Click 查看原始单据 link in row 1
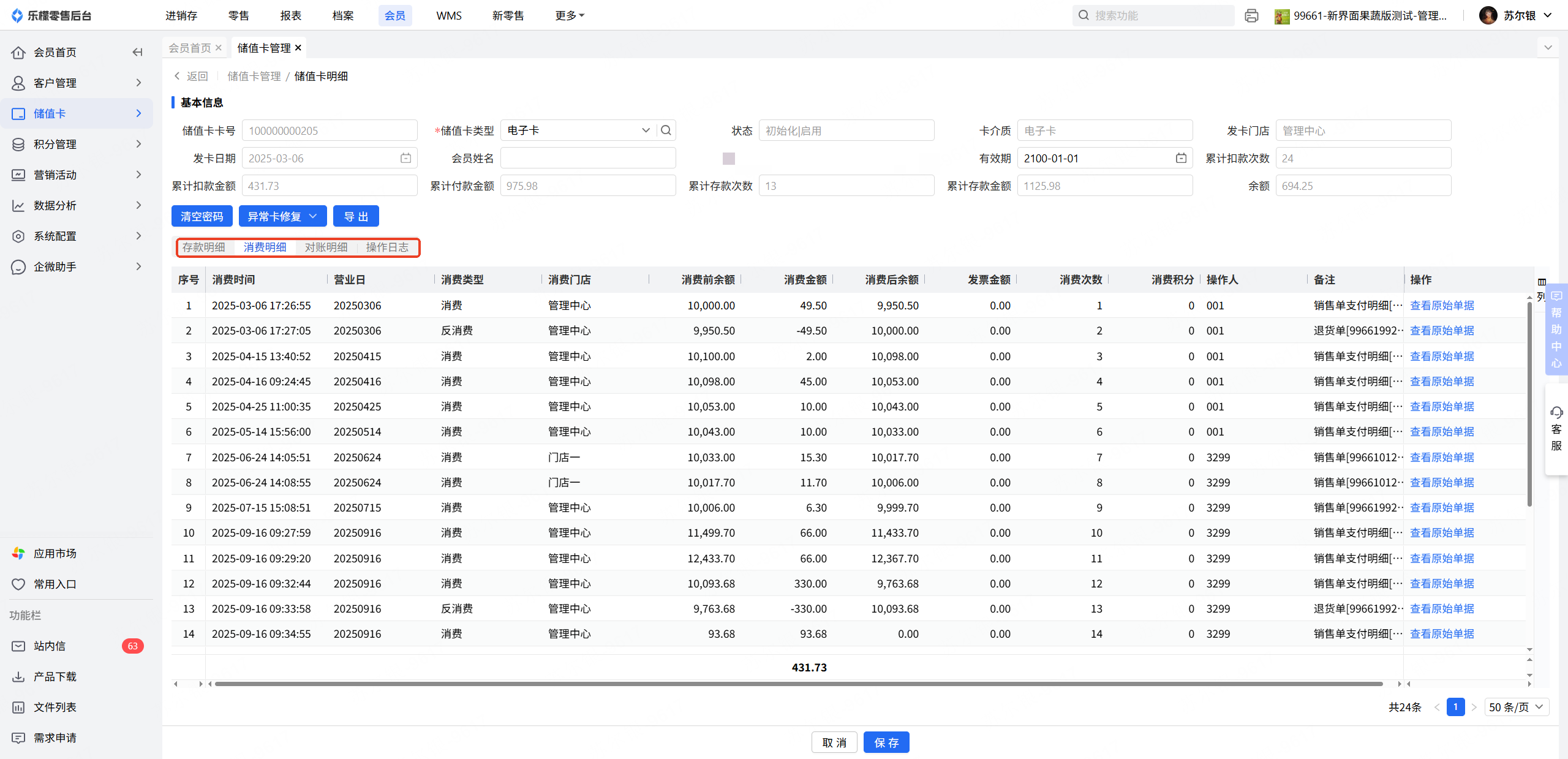The height and width of the screenshot is (759, 1568). coord(1442,306)
